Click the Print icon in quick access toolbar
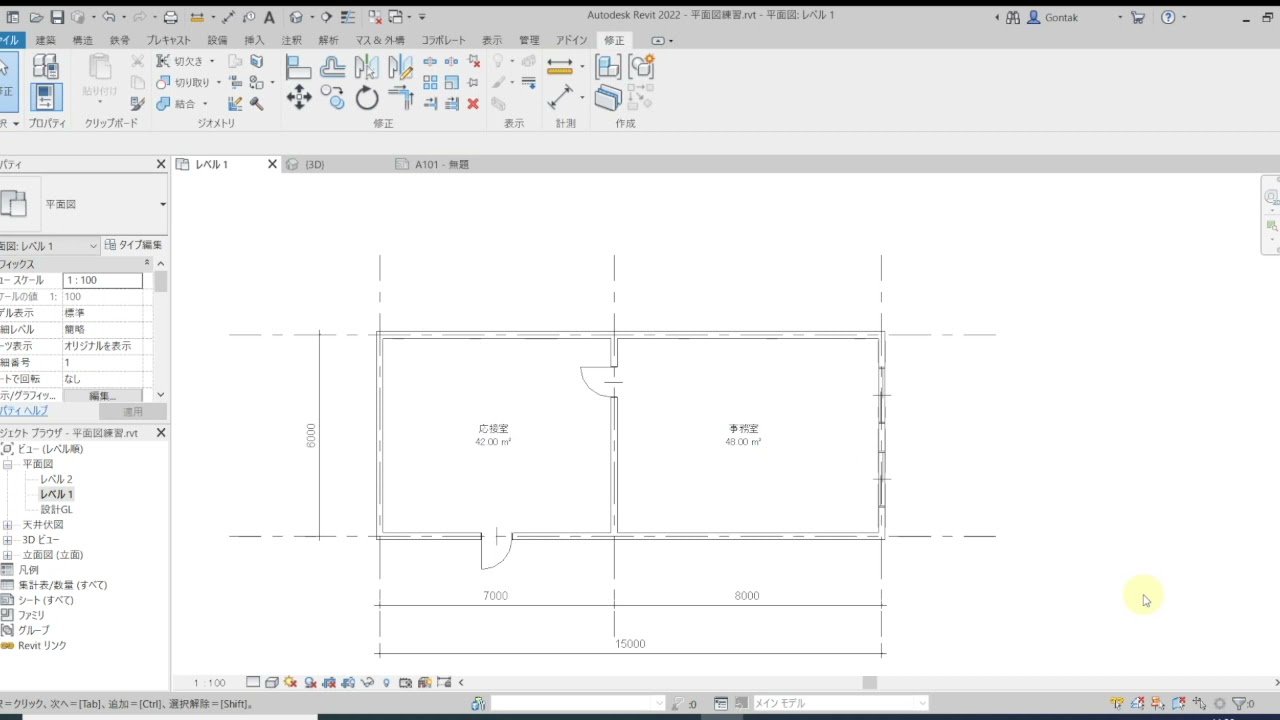This screenshot has height=720, width=1280. point(170,17)
